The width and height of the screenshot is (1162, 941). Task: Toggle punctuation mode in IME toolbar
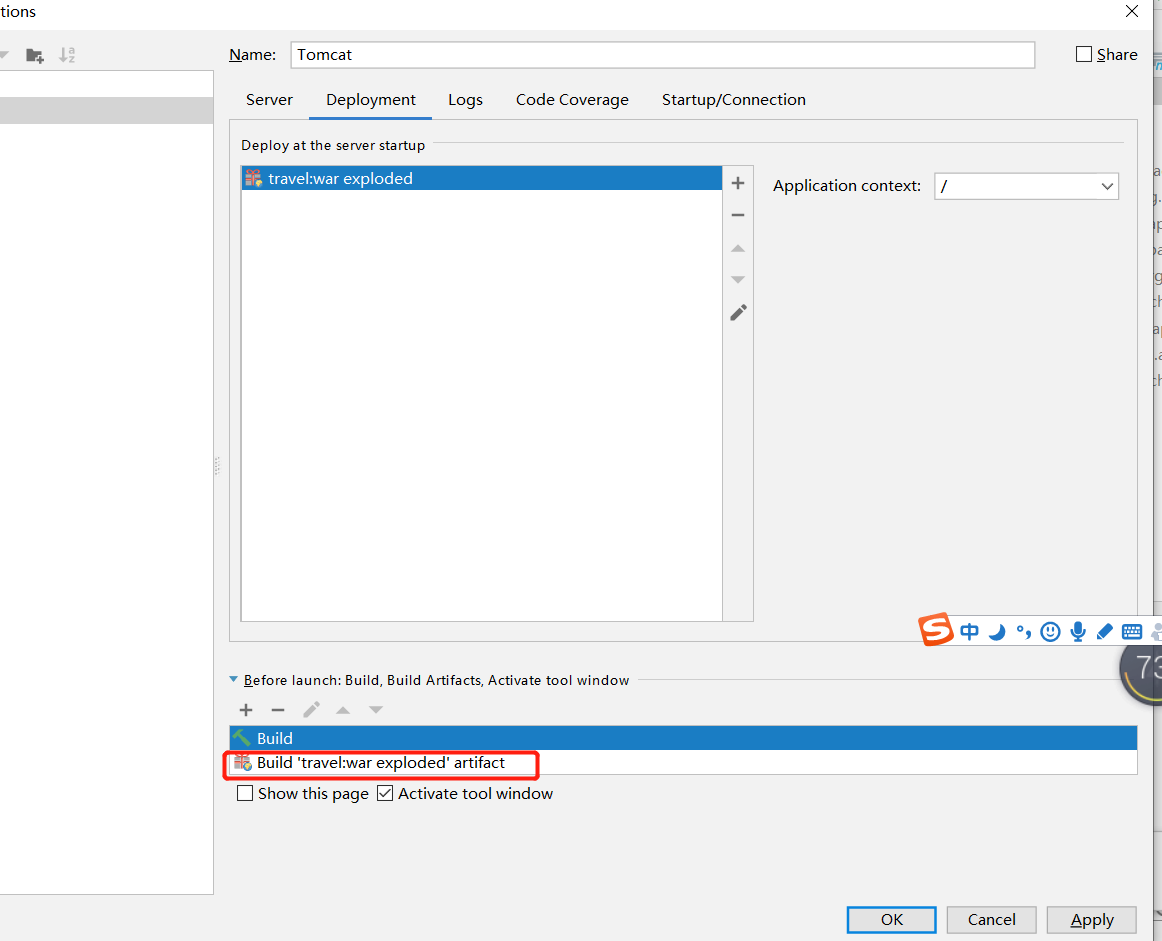[1023, 632]
